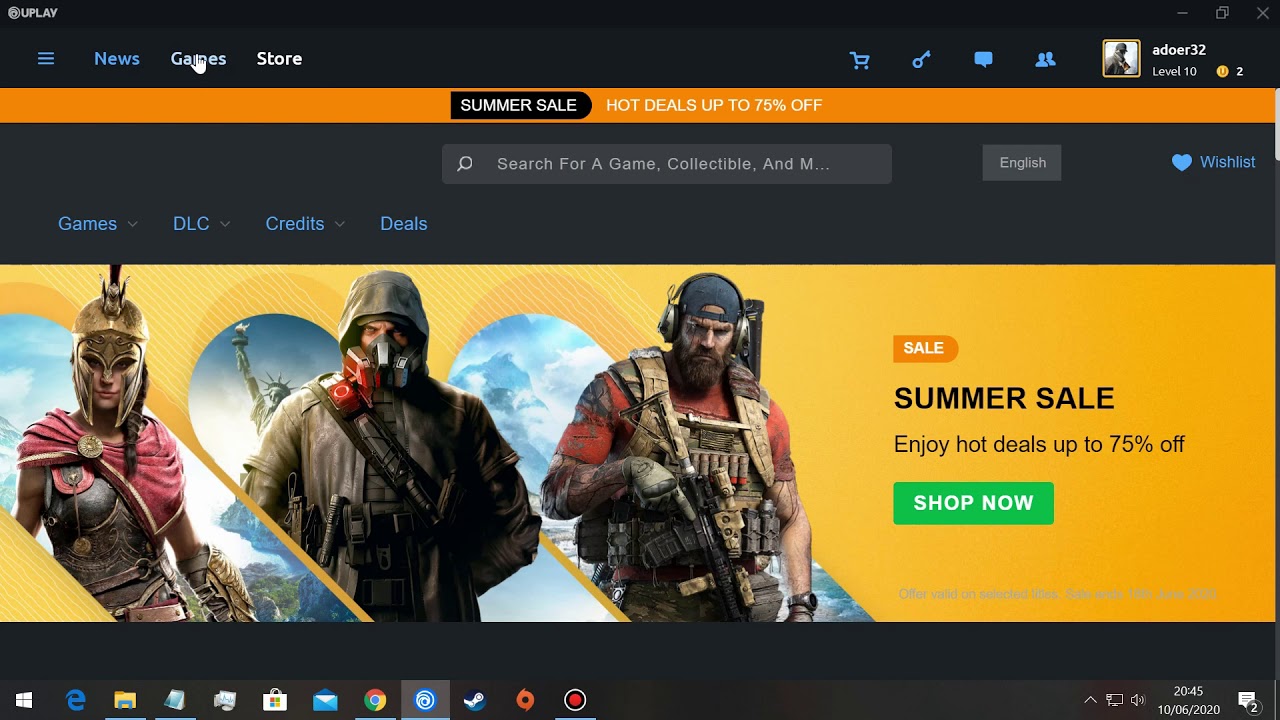The height and width of the screenshot is (720, 1280).
Task: Switch to the Games tab
Action: click(x=198, y=59)
